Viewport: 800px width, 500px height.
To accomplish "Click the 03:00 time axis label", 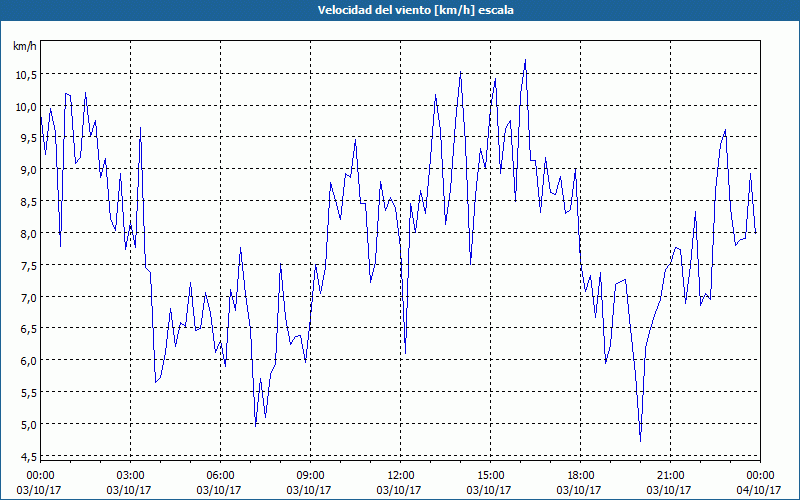I will point(131,476).
